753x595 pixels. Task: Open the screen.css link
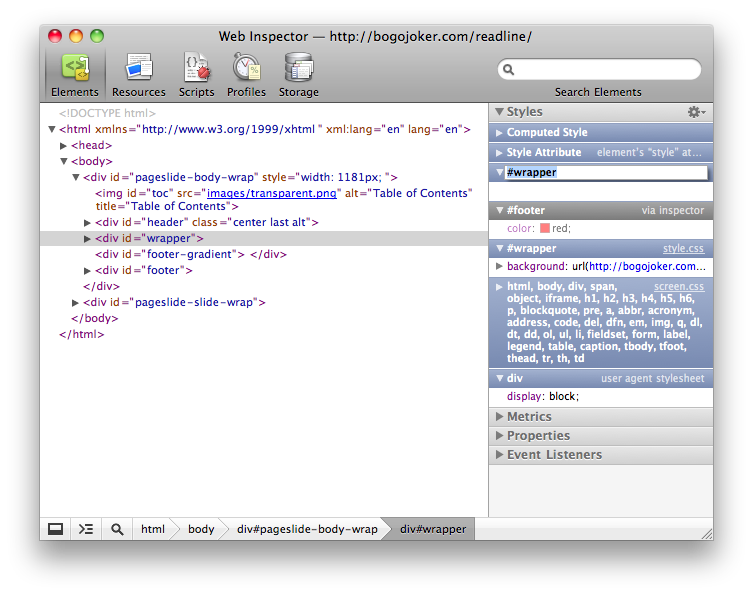point(679,287)
